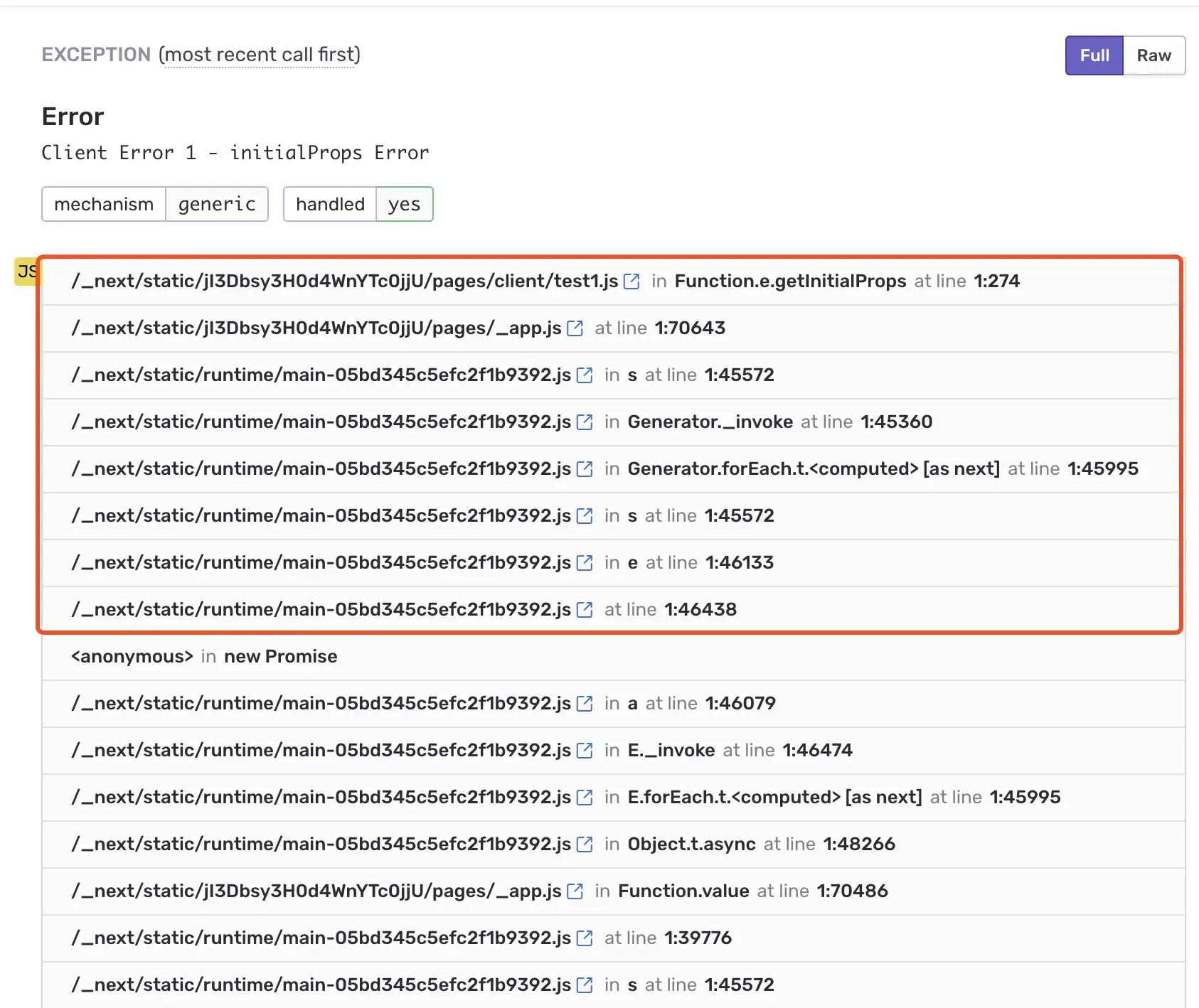The image size is (1199, 1008).
Task: Select the handled tag label
Action: [330, 204]
